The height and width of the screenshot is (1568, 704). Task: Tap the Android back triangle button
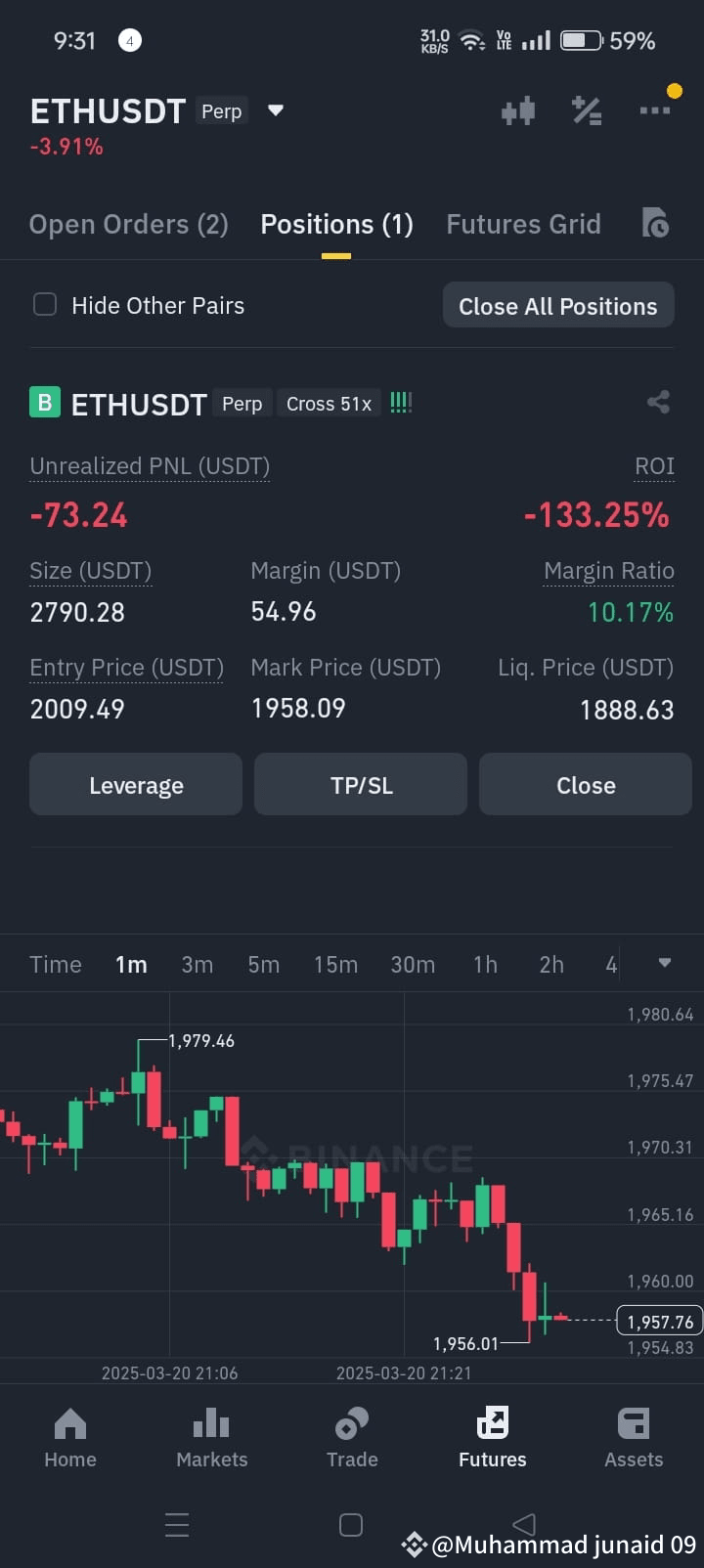pos(524,1524)
